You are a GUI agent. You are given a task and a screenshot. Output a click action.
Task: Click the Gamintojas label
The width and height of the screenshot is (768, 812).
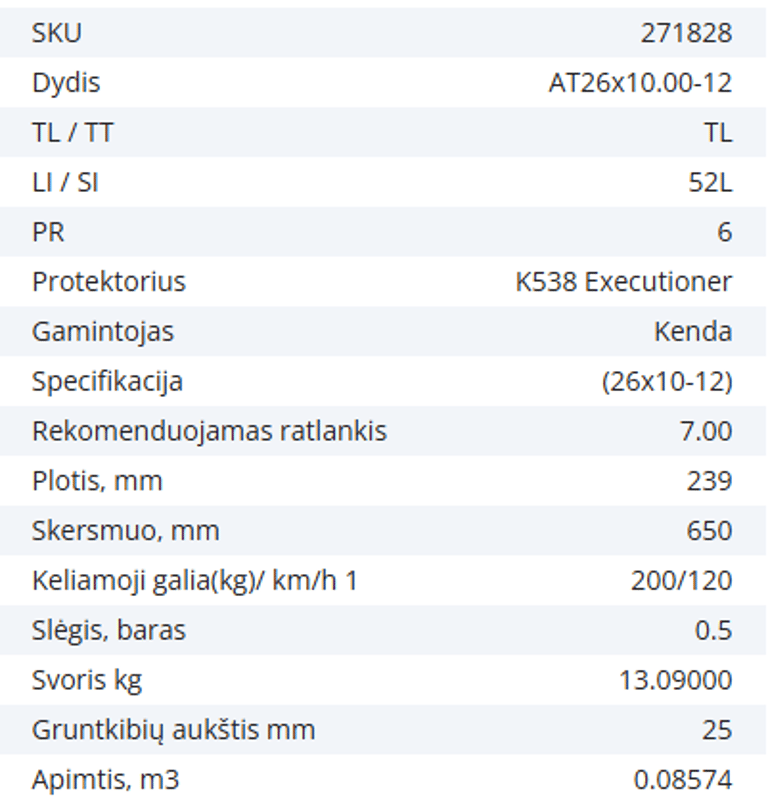(x=102, y=331)
